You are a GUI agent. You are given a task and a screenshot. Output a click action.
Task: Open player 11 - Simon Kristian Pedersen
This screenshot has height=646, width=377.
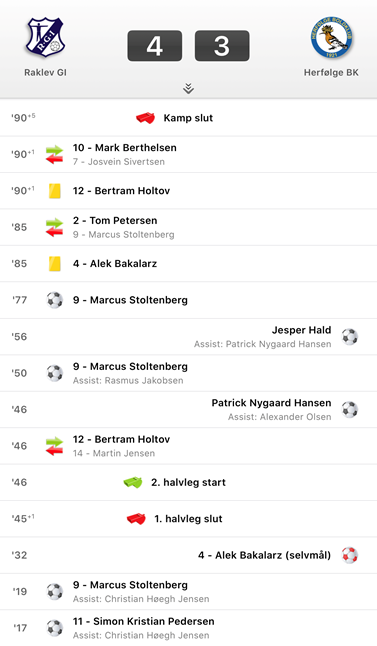click(x=144, y=621)
